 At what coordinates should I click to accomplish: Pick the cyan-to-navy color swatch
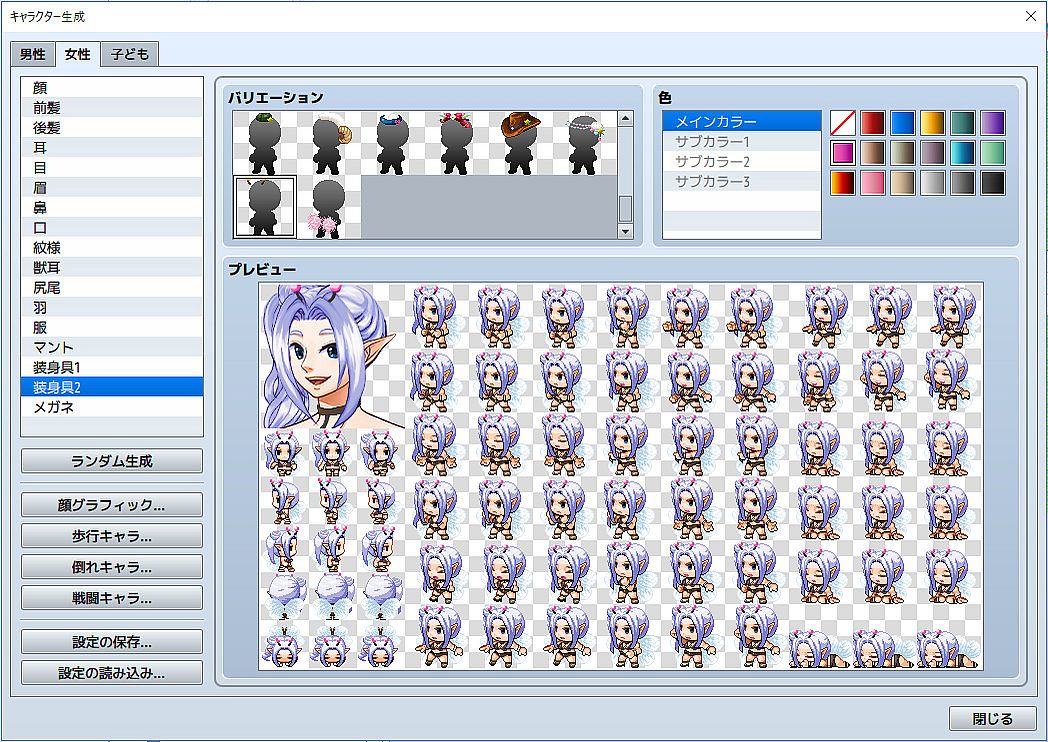click(963, 153)
